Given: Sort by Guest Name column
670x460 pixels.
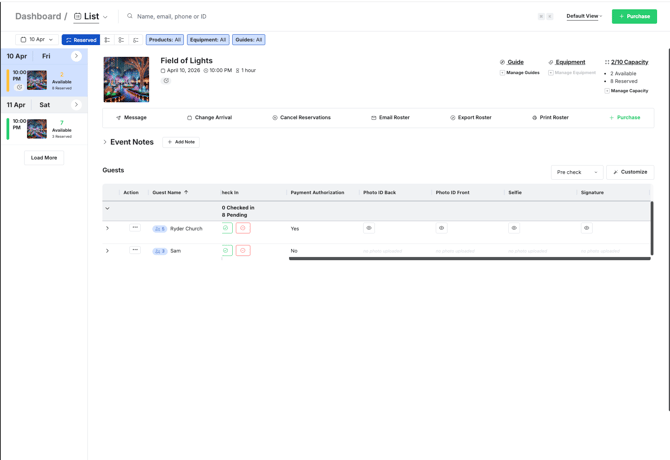Looking at the screenshot, I should pyautogui.click(x=170, y=193).
